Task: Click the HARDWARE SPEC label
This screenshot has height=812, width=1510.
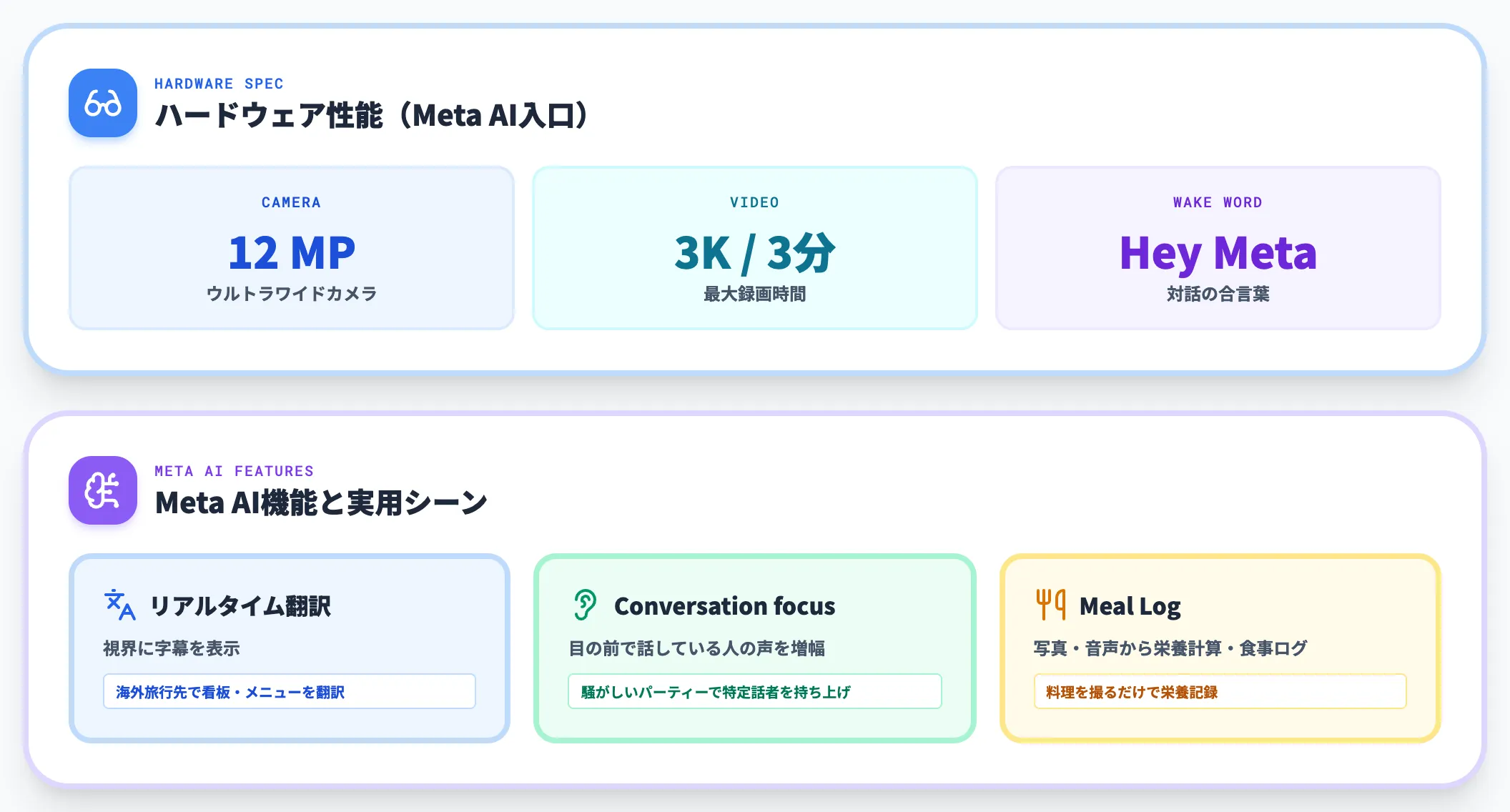Action: point(219,84)
